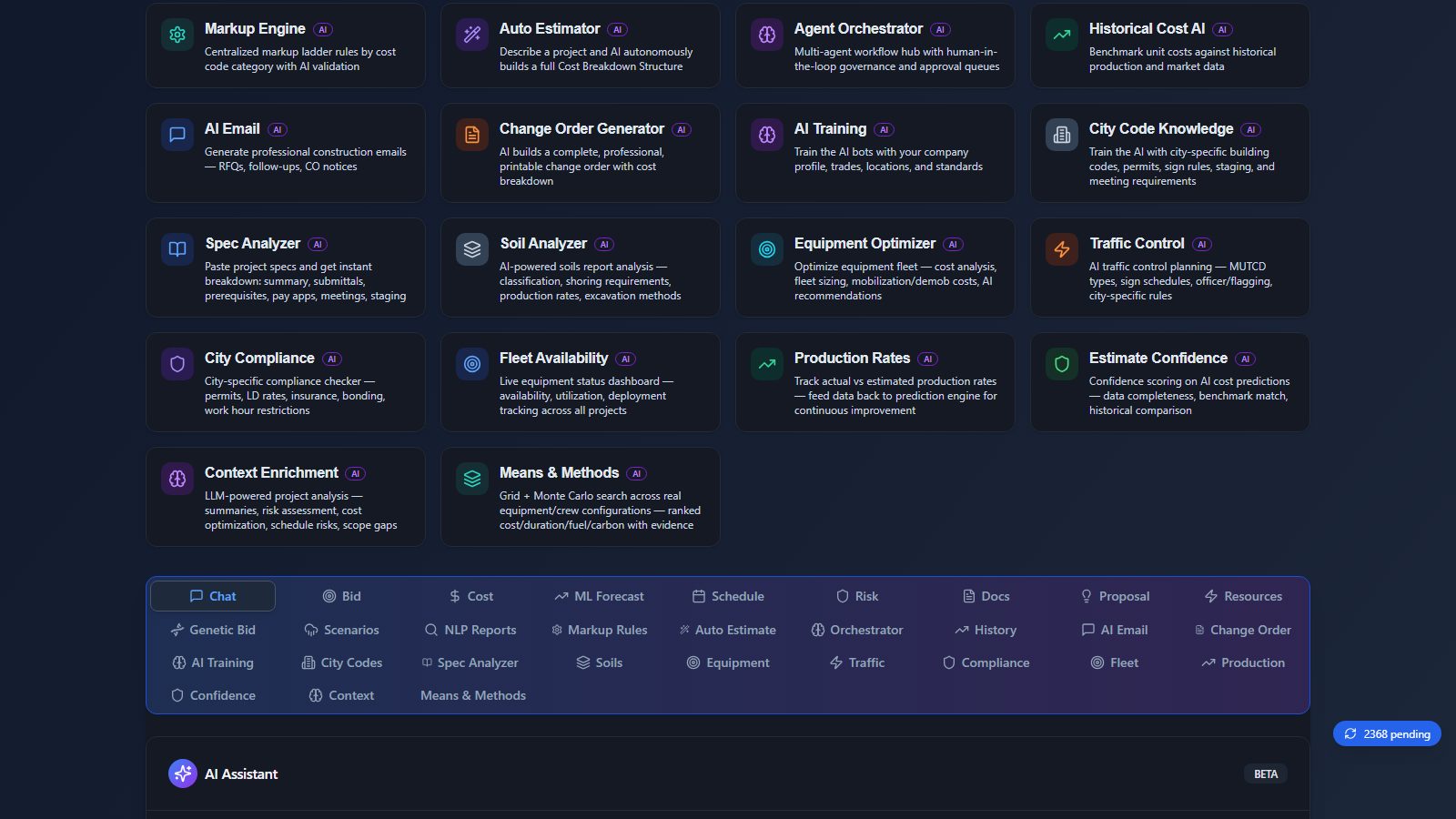The height and width of the screenshot is (819, 1456).
Task: Open the Change Order tab
Action: tap(1244, 630)
